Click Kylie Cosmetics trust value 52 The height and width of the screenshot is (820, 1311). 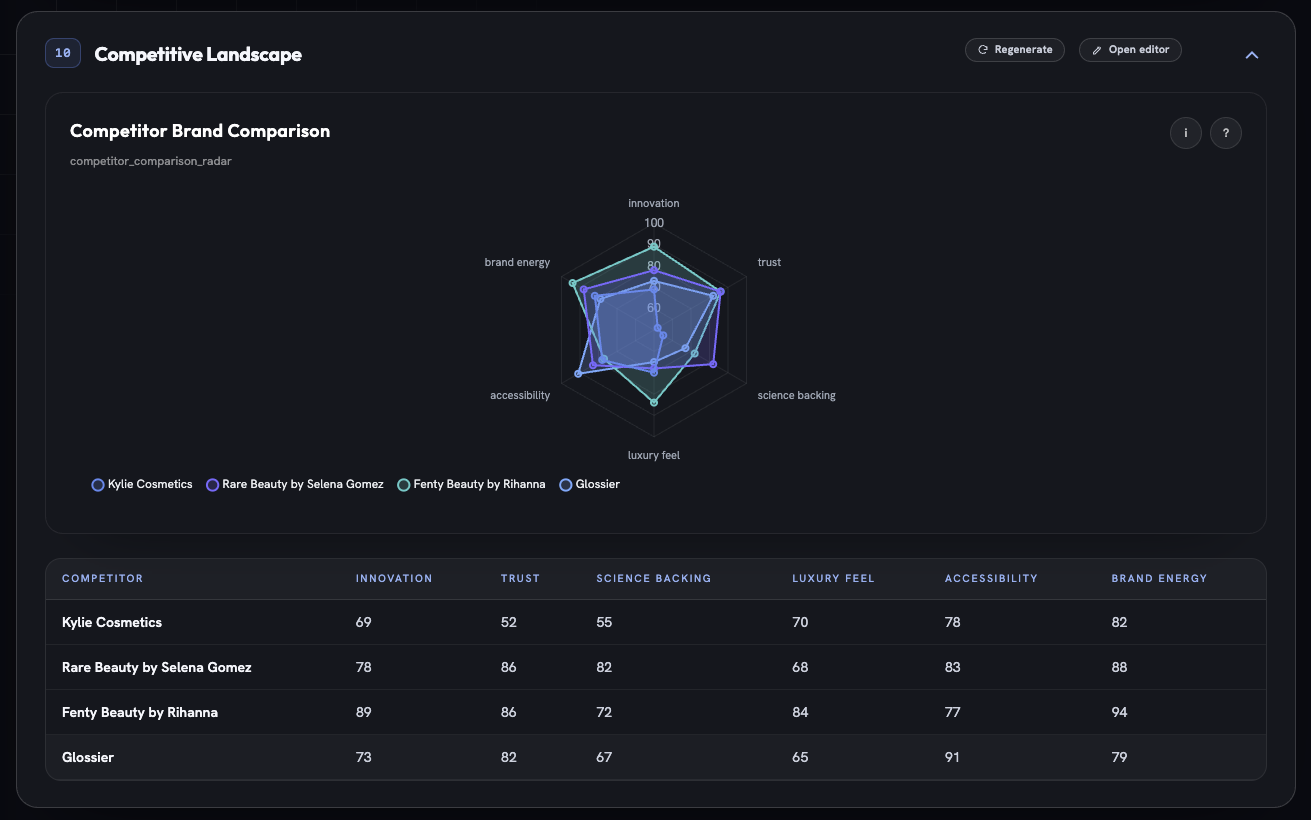pos(509,622)
